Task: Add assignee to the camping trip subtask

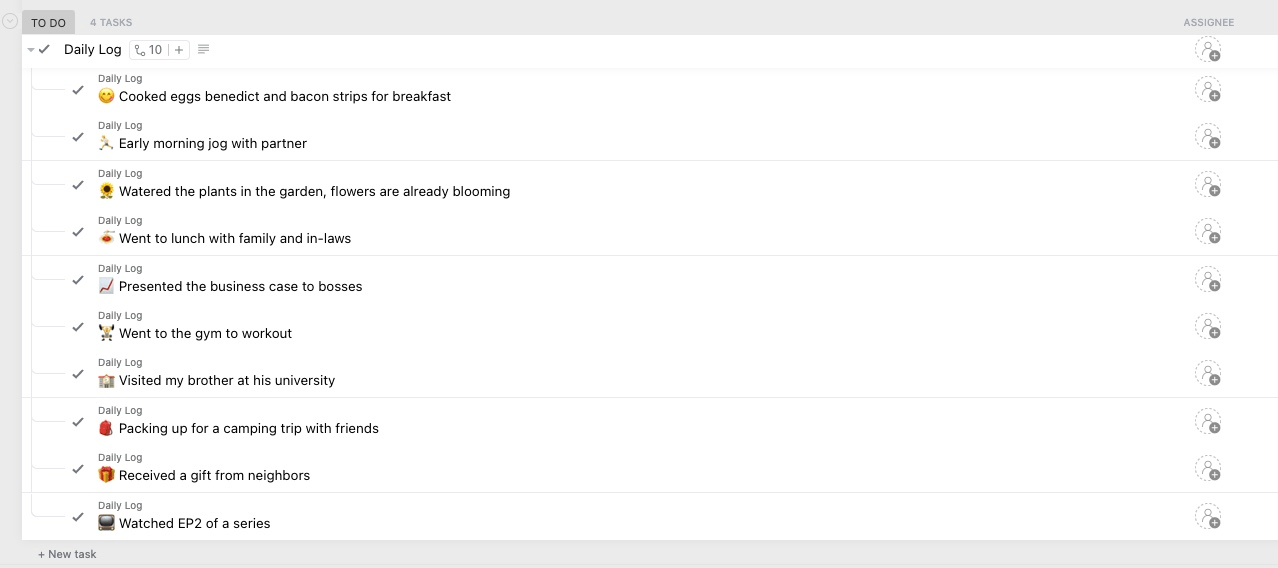Action: coord(1208,422)
